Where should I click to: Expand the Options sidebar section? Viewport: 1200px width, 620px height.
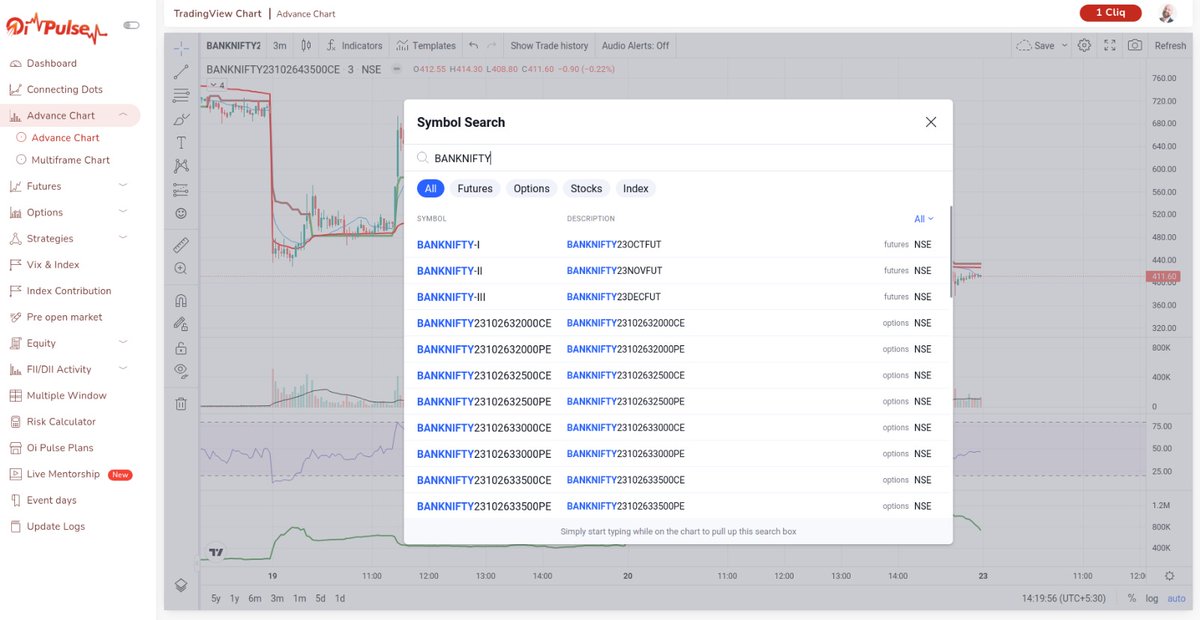click(123, 212)
